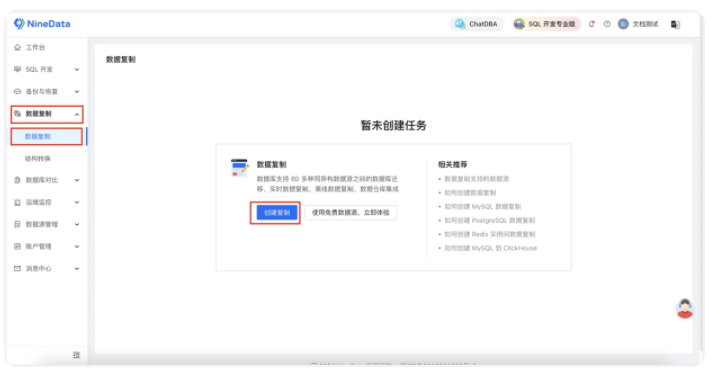Open 如何创建 MySQL 数据复制 link
This screenshot has width=711, height=369.
pos(482,207)
